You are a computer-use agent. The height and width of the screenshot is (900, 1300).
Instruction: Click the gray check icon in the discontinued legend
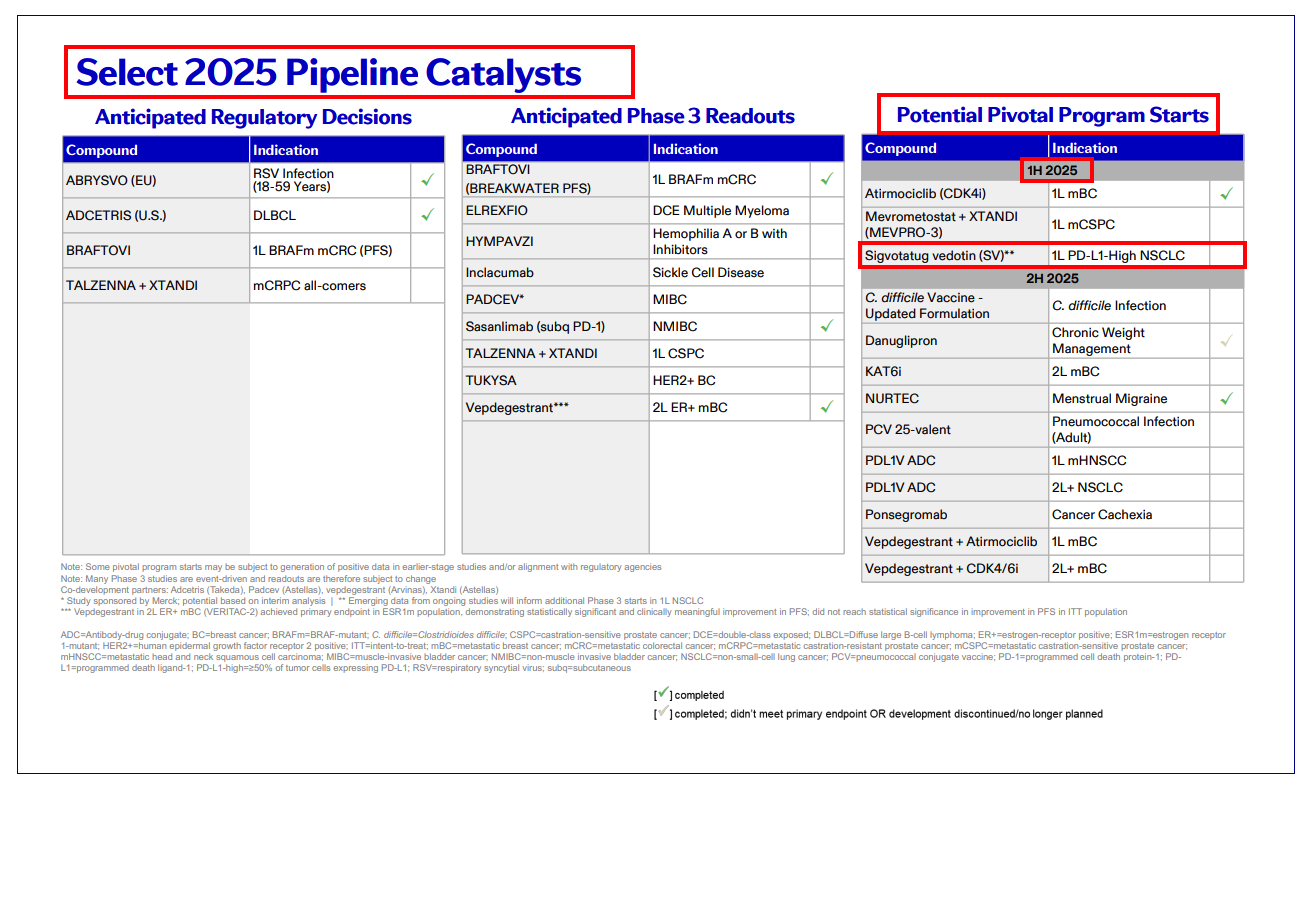(662, 712)
